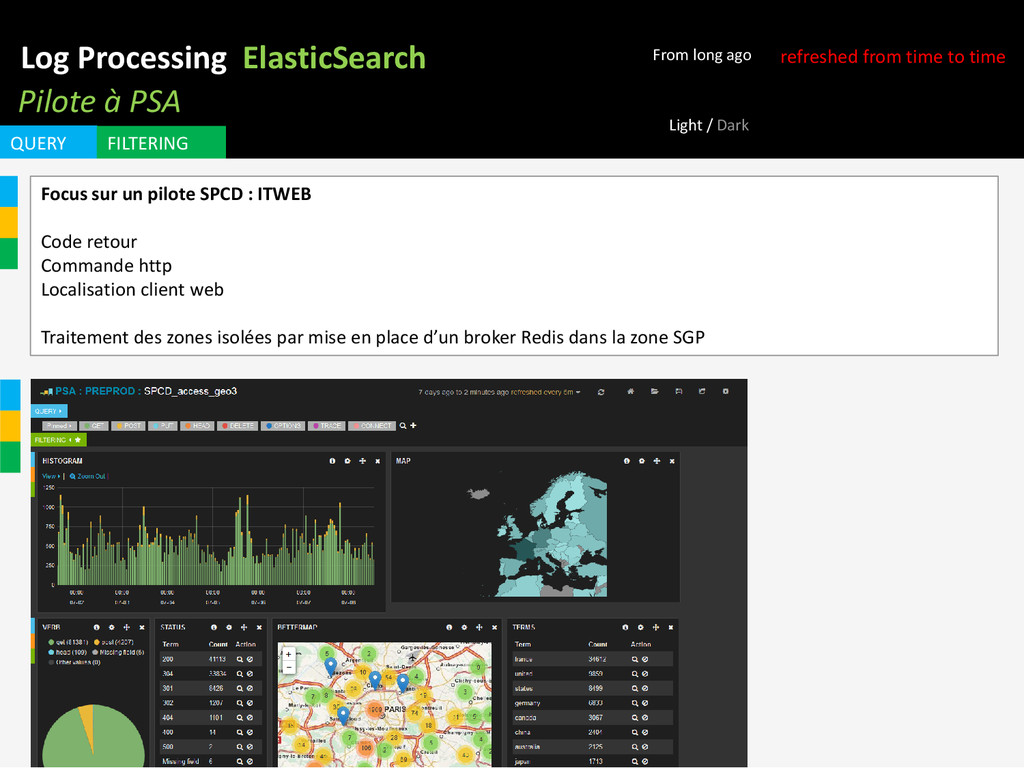The height and width of the screenshot is (768, 1024).
Task: Go to the home dashboard icon
Action: coord(630,391)
